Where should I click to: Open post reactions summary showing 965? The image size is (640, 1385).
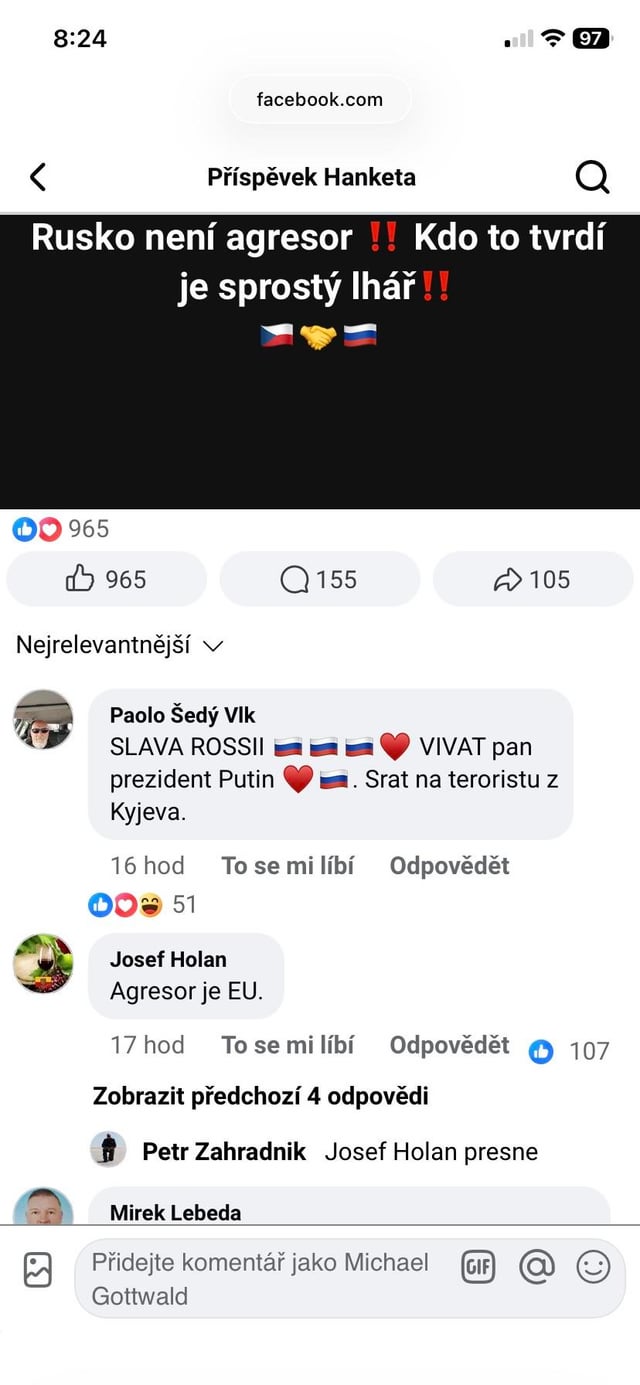pos(60,529)
